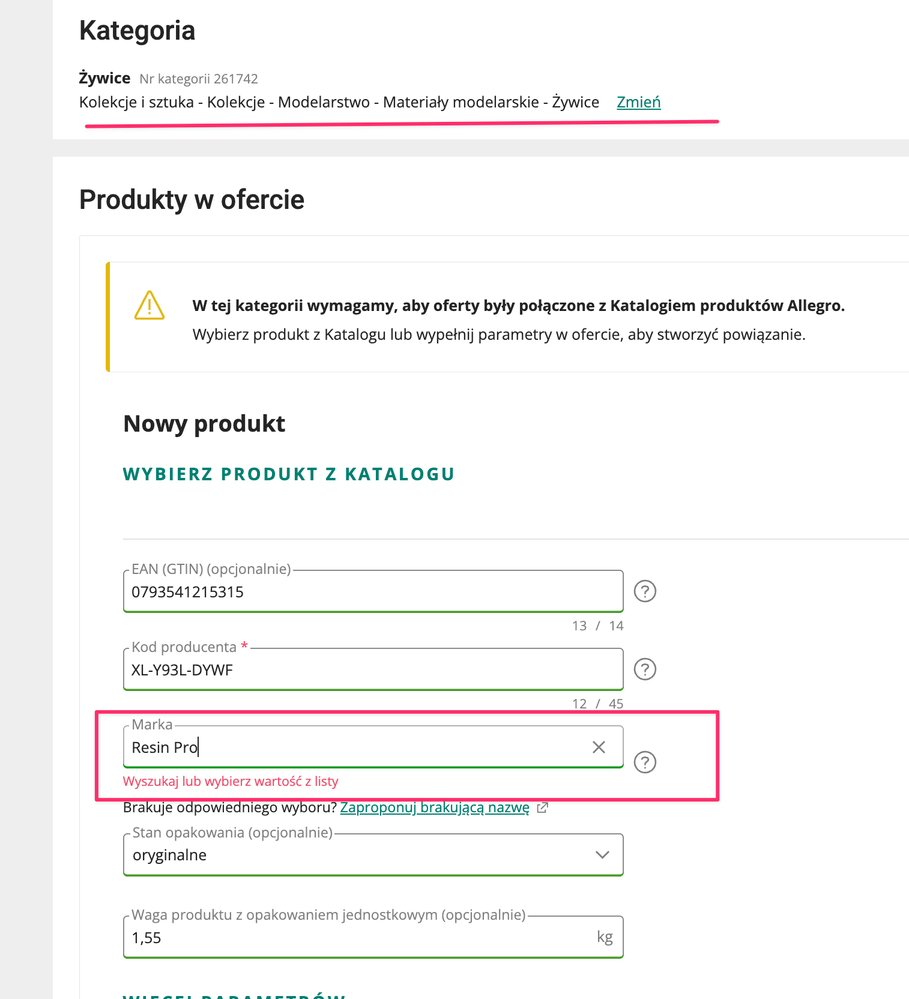Focus the Kod producenta field
909x999 pixels.
pyautogui.click(x=372, y=670)
